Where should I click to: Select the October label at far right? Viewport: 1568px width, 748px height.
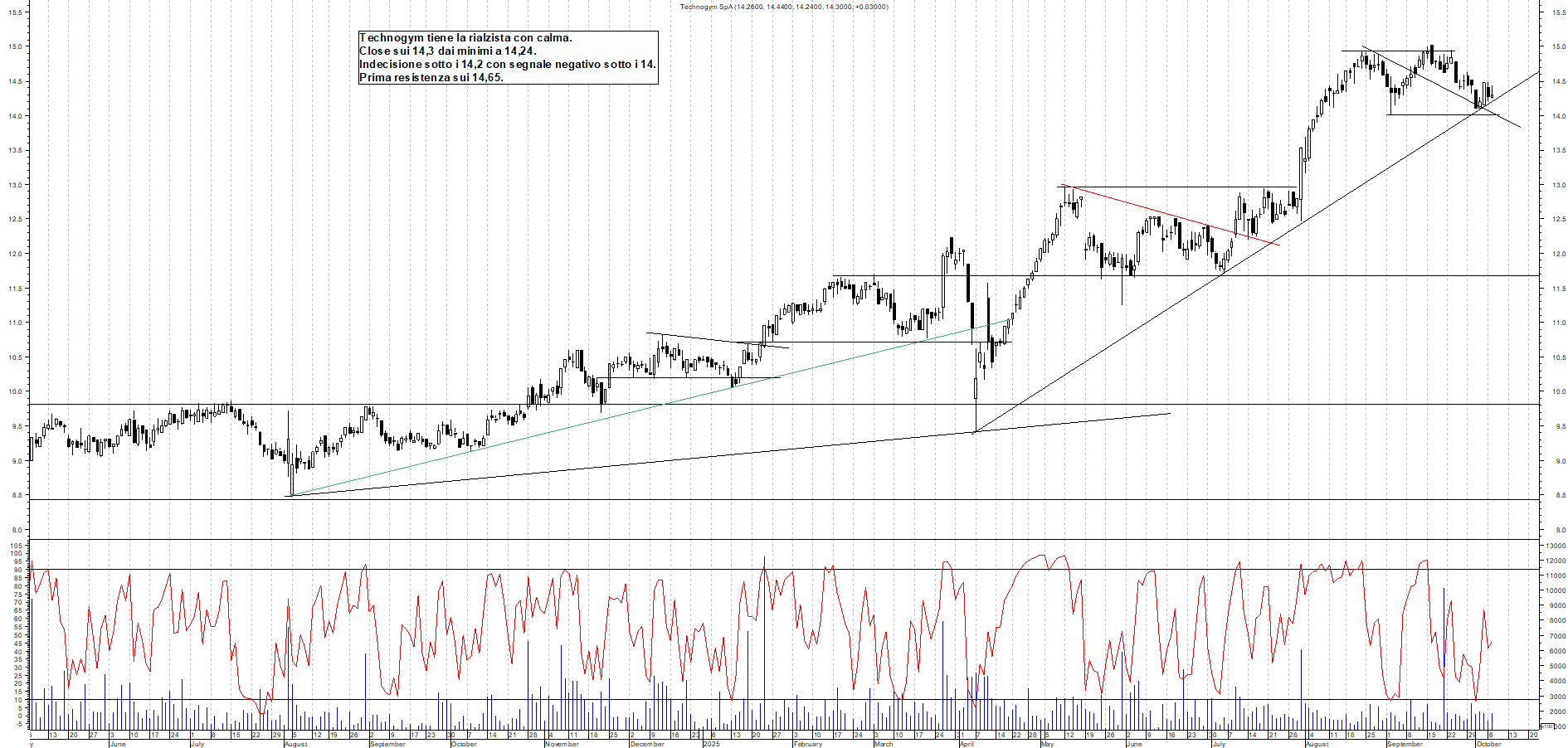tap(1488, 744)
